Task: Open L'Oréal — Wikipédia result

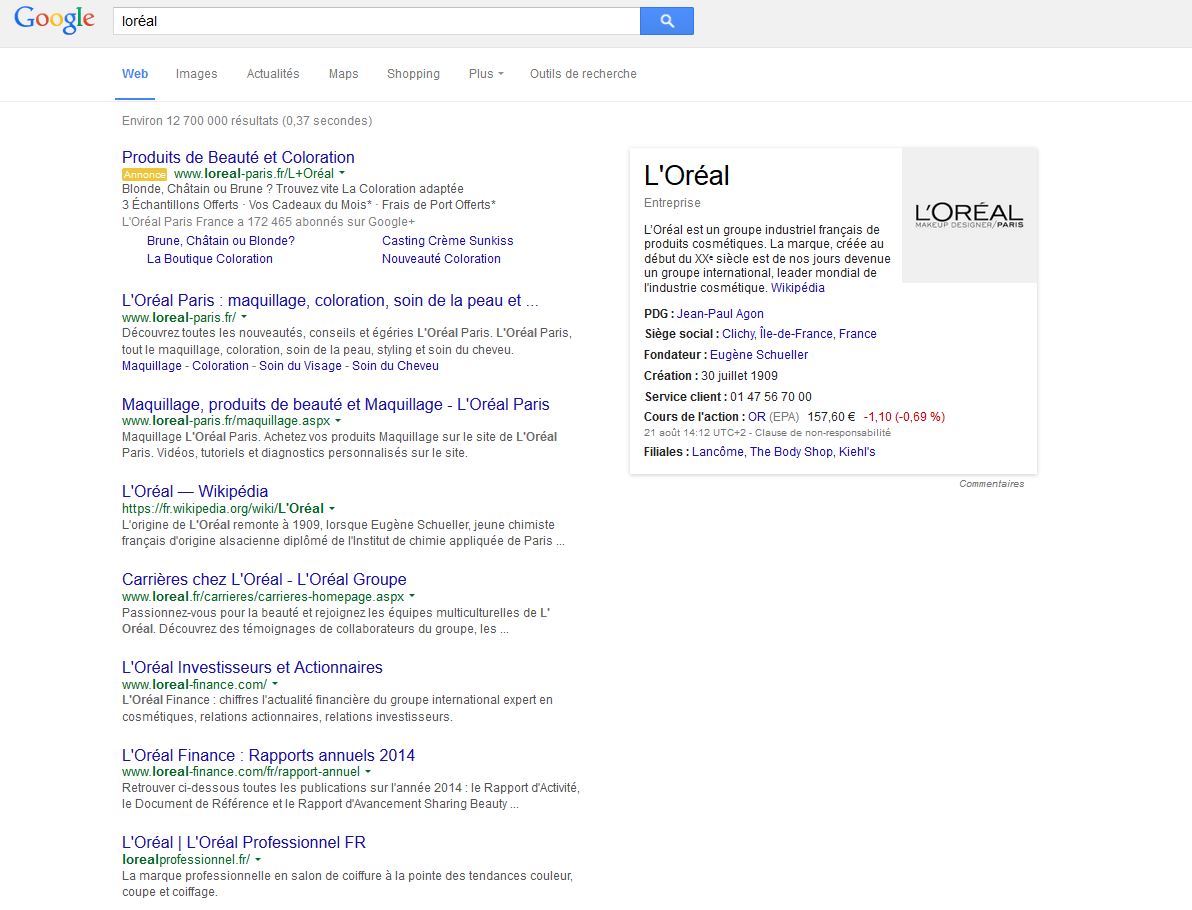Action: pos(195,491)
